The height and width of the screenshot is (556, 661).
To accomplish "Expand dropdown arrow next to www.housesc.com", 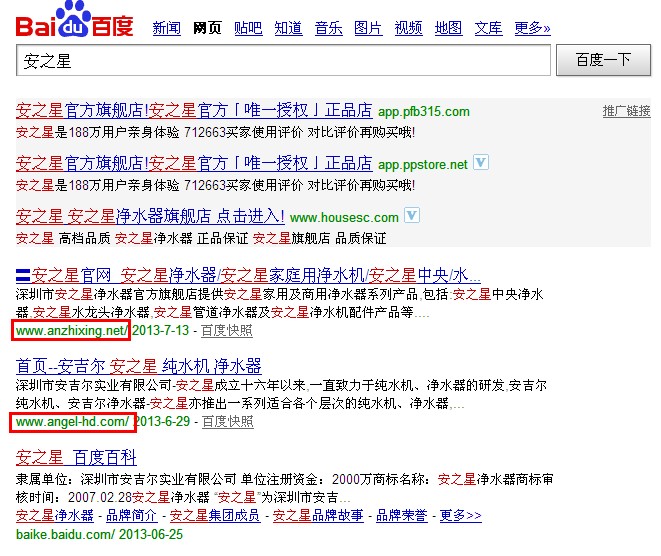I will click(411, 215).
